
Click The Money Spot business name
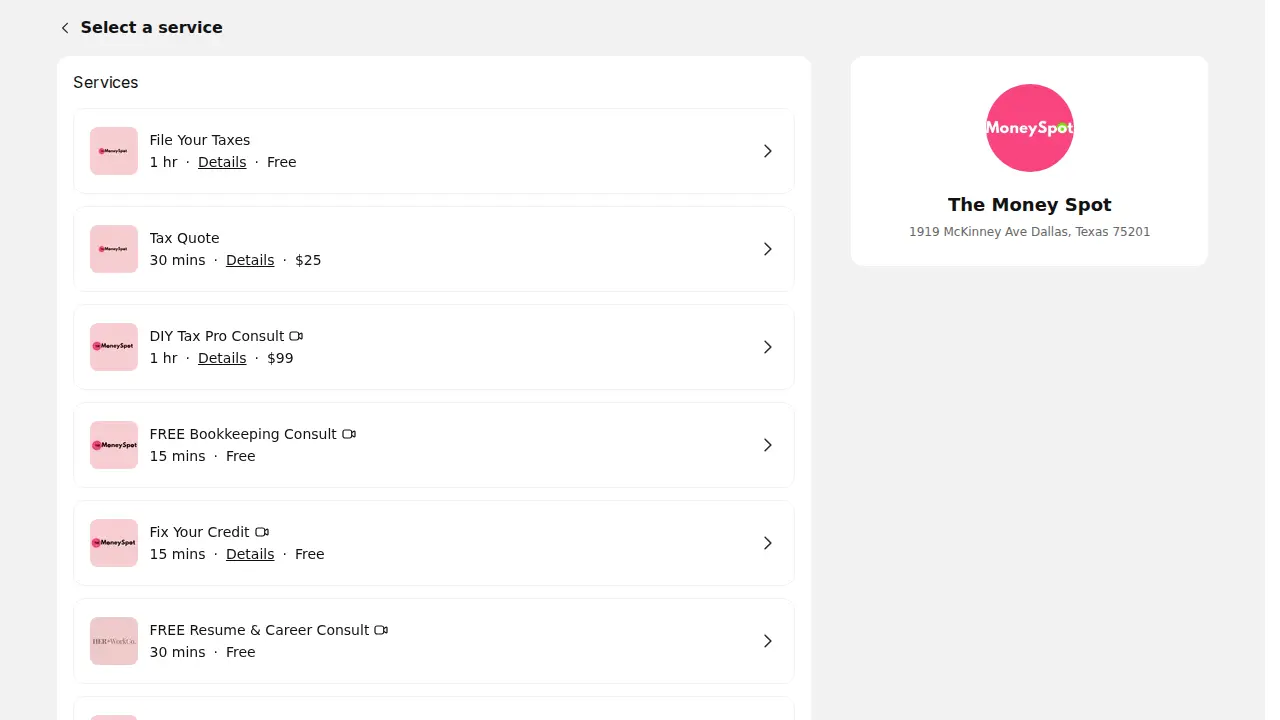point(1030,205)
